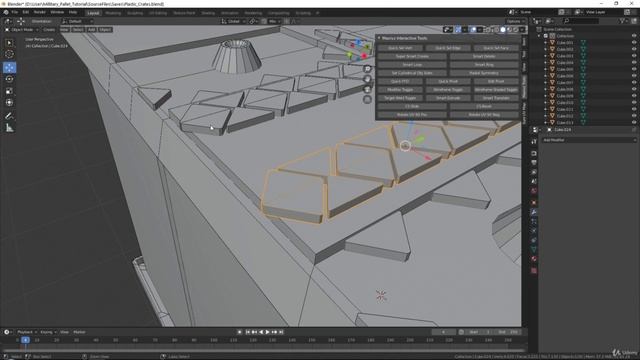This screenshot has height=360, width=640.
Task: Click the viewport pan hand gizmo
Action: [x=367, y=79]
